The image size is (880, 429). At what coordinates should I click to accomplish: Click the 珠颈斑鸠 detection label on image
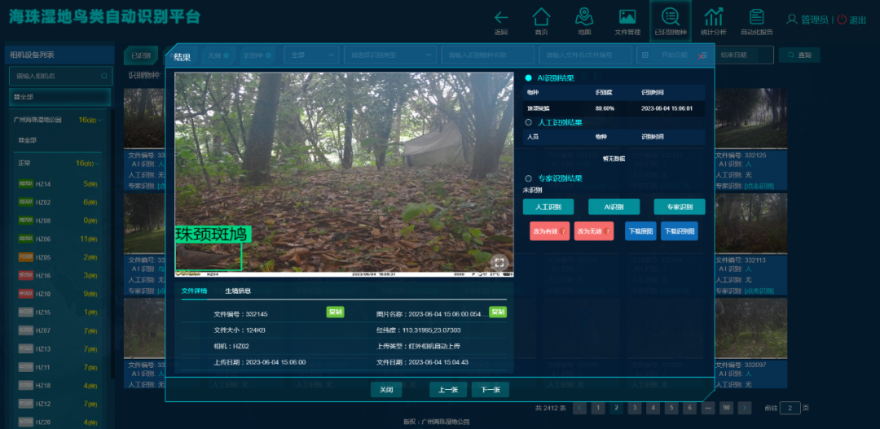click(x=213, y=235)
